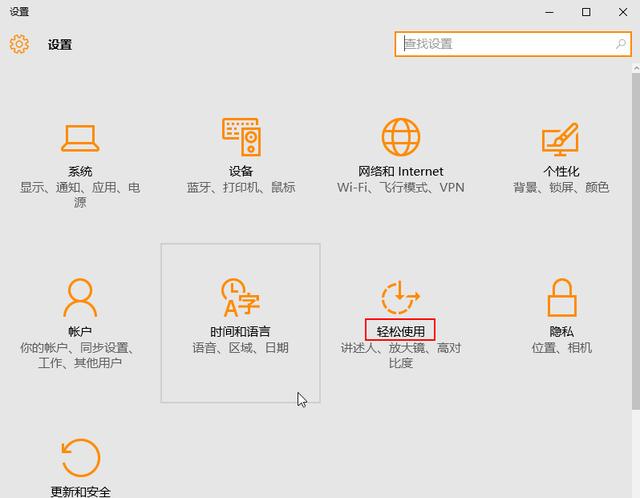Screen dimensions: 640x498
Task: Click the 隐私 label
Action: (x=561, y=331)
